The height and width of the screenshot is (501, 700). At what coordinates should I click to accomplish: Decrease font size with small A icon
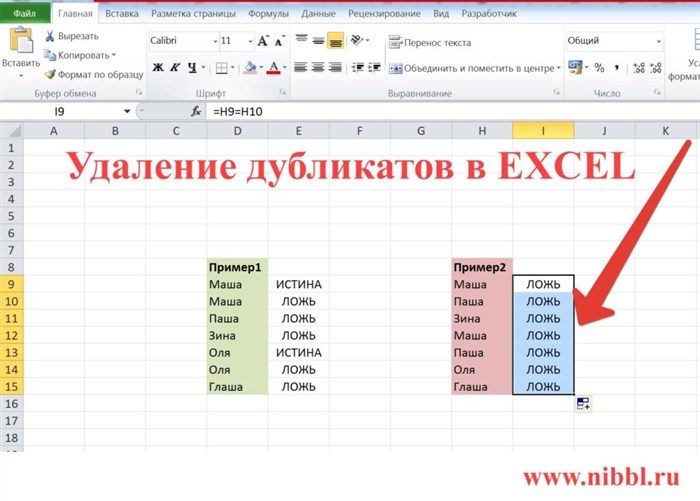279,41
